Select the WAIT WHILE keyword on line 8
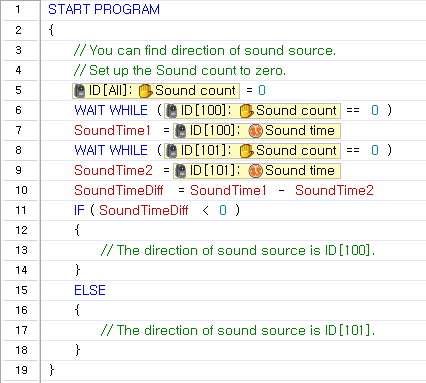 point(111,150)
